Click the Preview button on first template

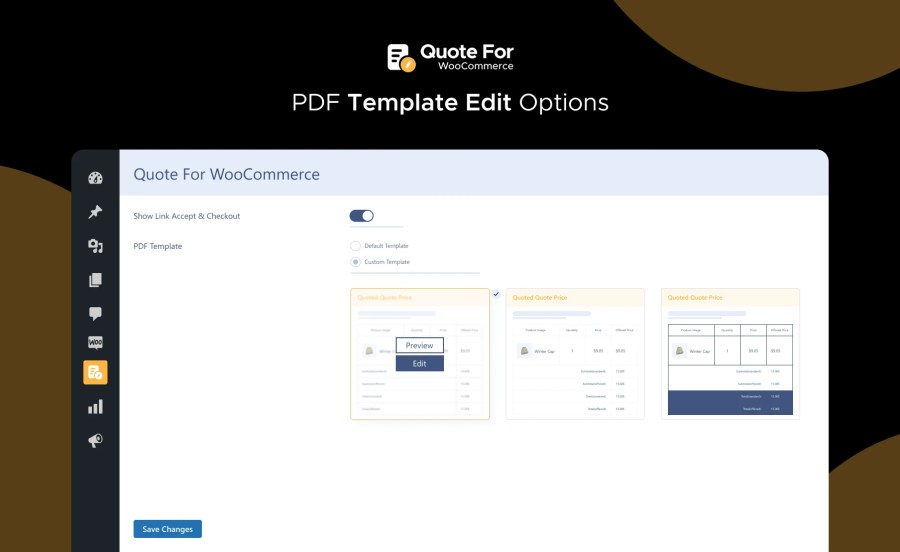pyautogui.click(x=420, y=345)
